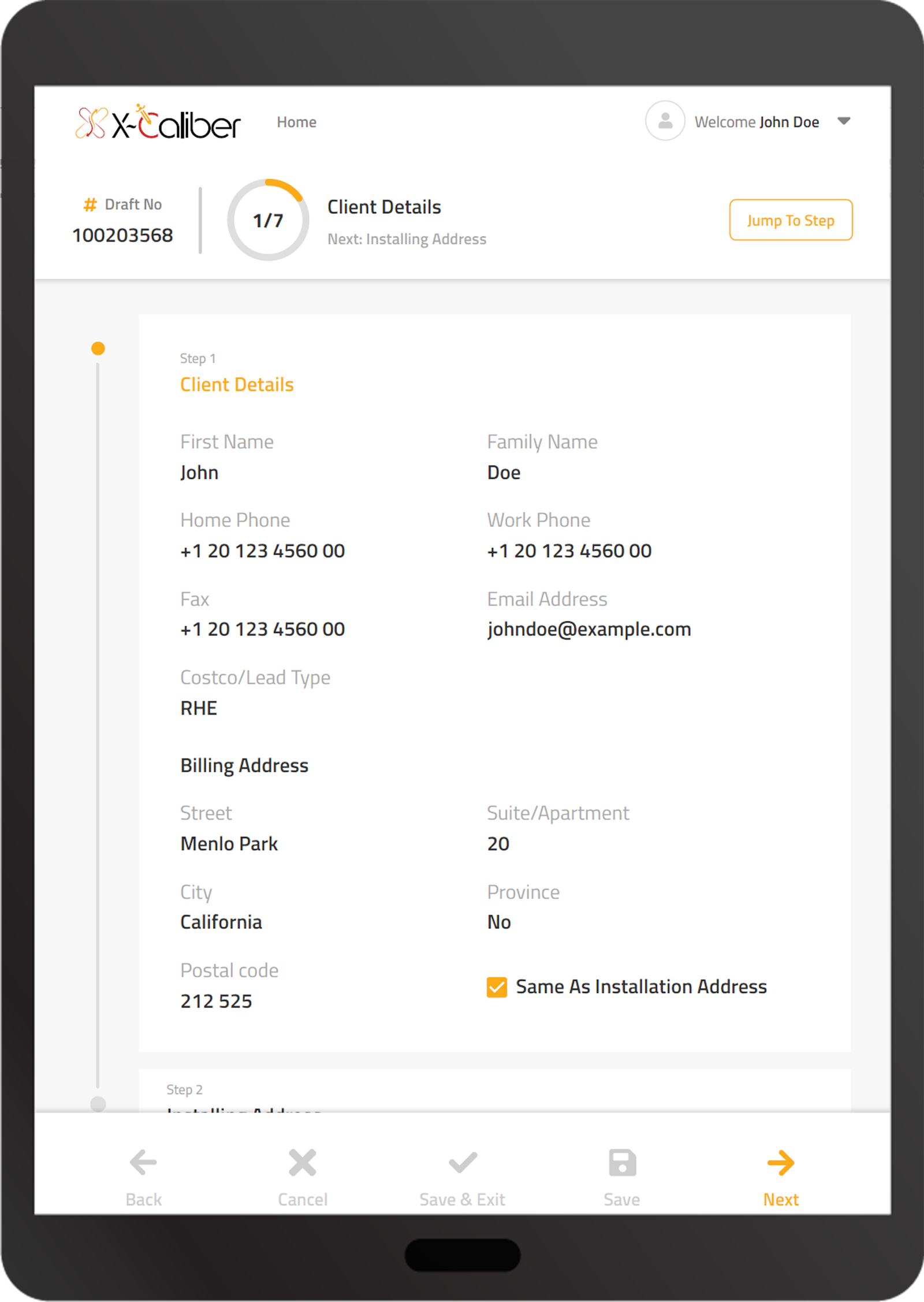Click the 1/7 progress circle
The height and width of the screenshot is (1302, 924).
268,220
